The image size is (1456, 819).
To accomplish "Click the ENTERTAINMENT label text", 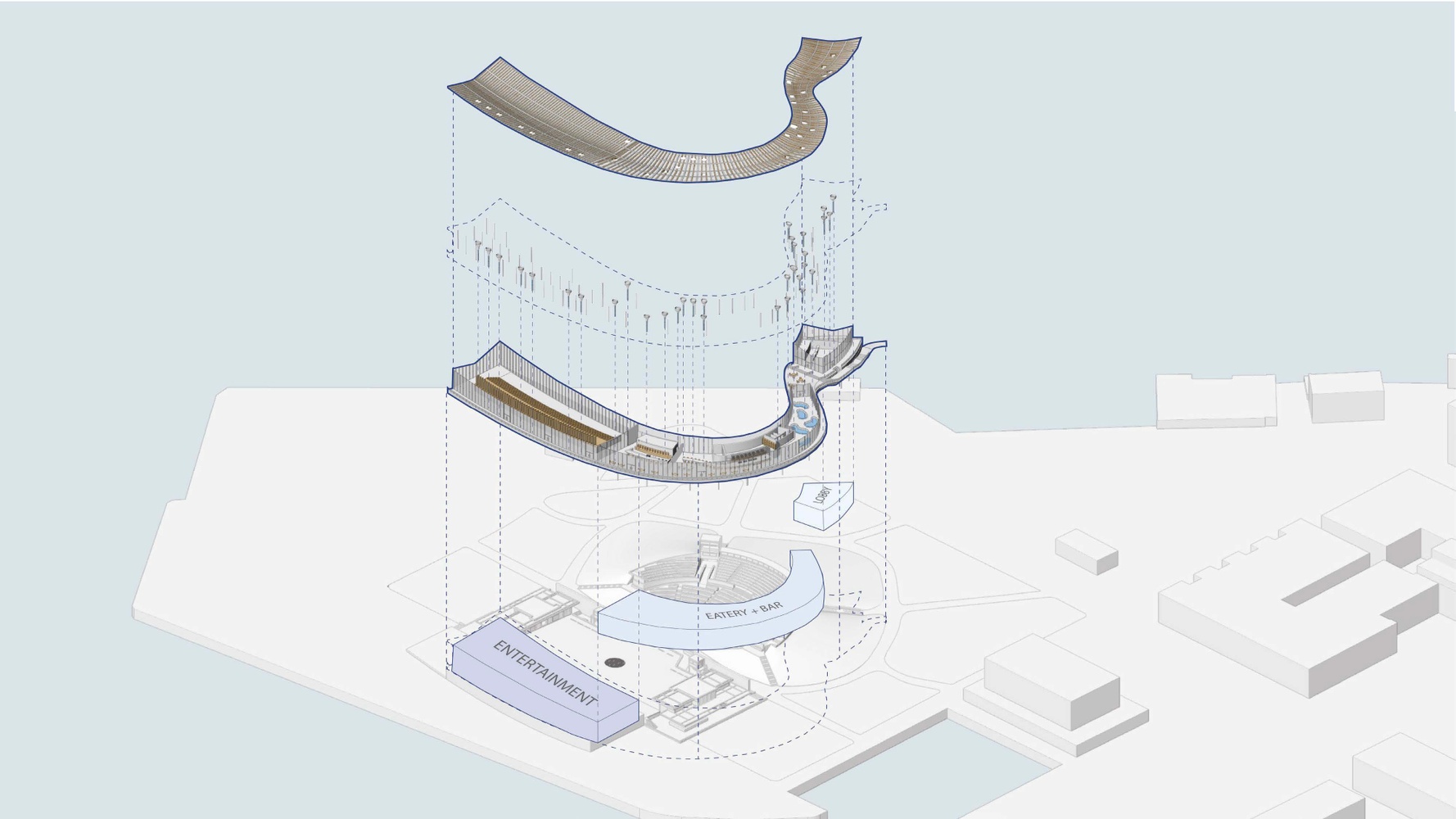I will coord(545,673).
